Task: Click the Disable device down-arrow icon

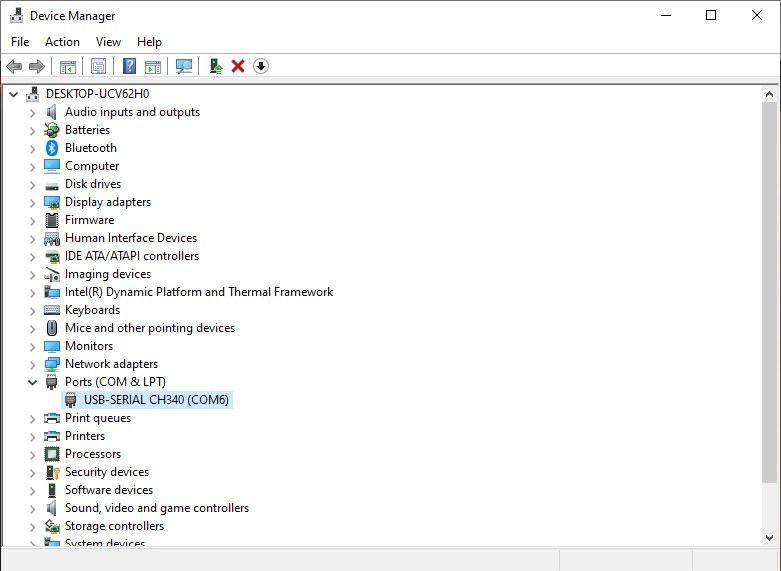Action: (x=261, y=66)
